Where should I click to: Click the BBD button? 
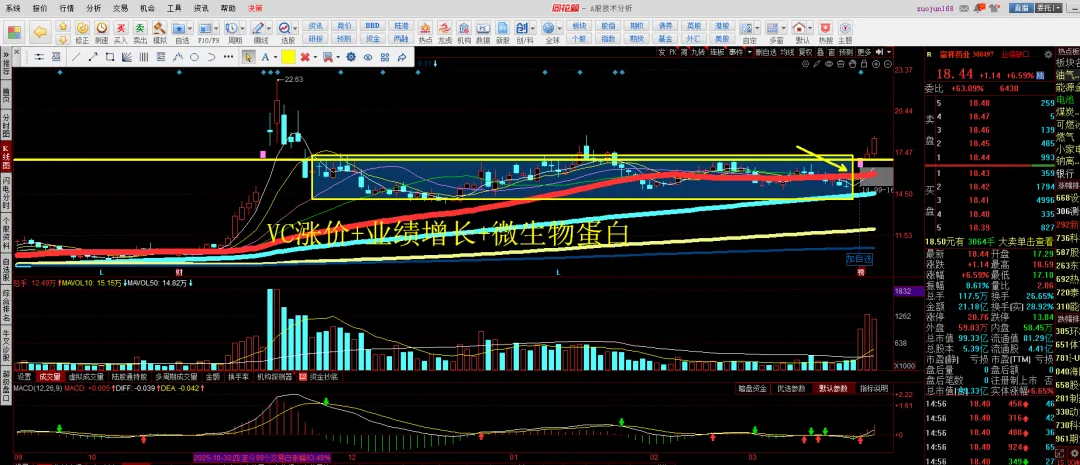click(x=373, y=25)
